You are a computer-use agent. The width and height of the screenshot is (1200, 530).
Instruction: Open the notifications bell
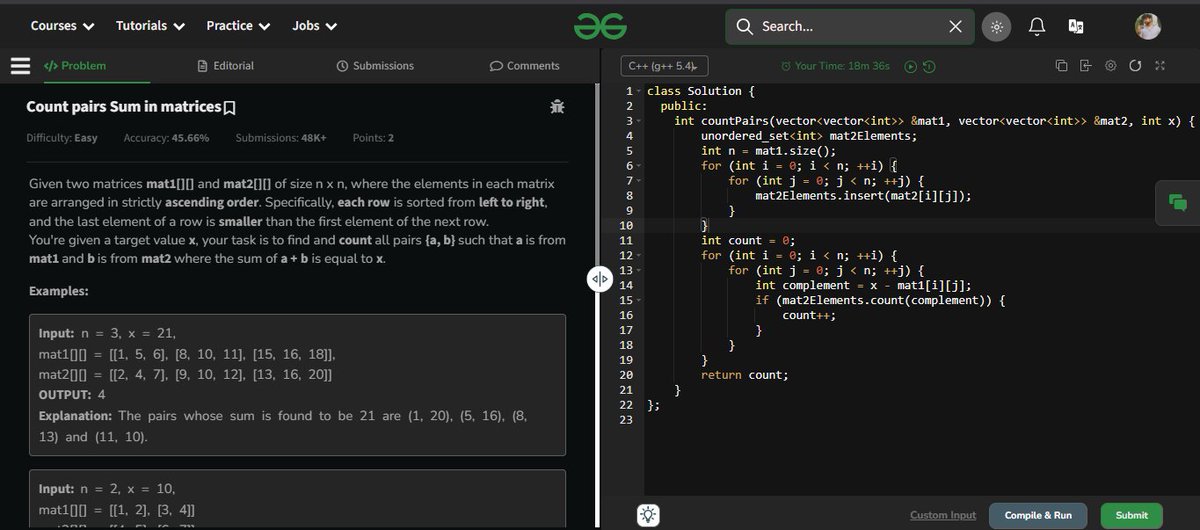(x=1037, y=27)
